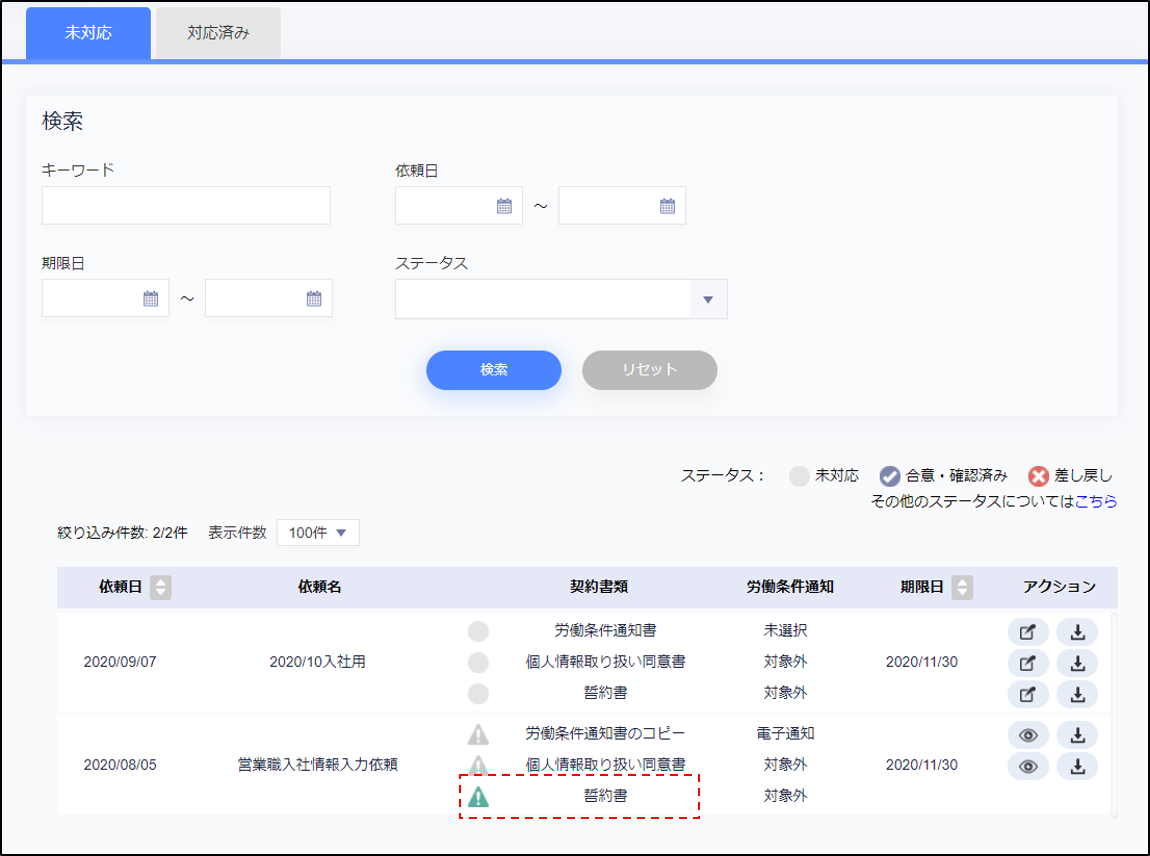Click warning icon beside 労働条件通知書のコピー
The height and width of the screenshot is (856, 1150).
coord(478,734)
